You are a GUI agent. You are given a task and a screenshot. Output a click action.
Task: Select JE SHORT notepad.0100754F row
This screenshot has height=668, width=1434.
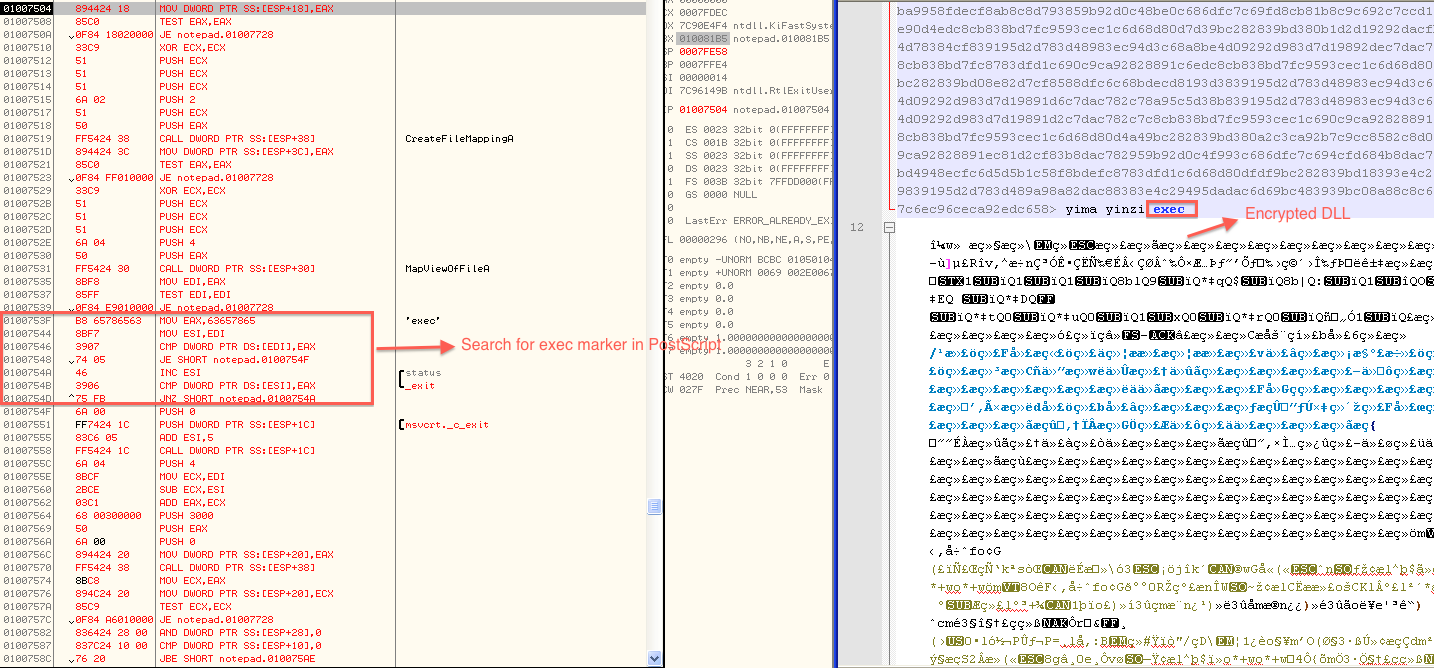click(x=325, y=359)
